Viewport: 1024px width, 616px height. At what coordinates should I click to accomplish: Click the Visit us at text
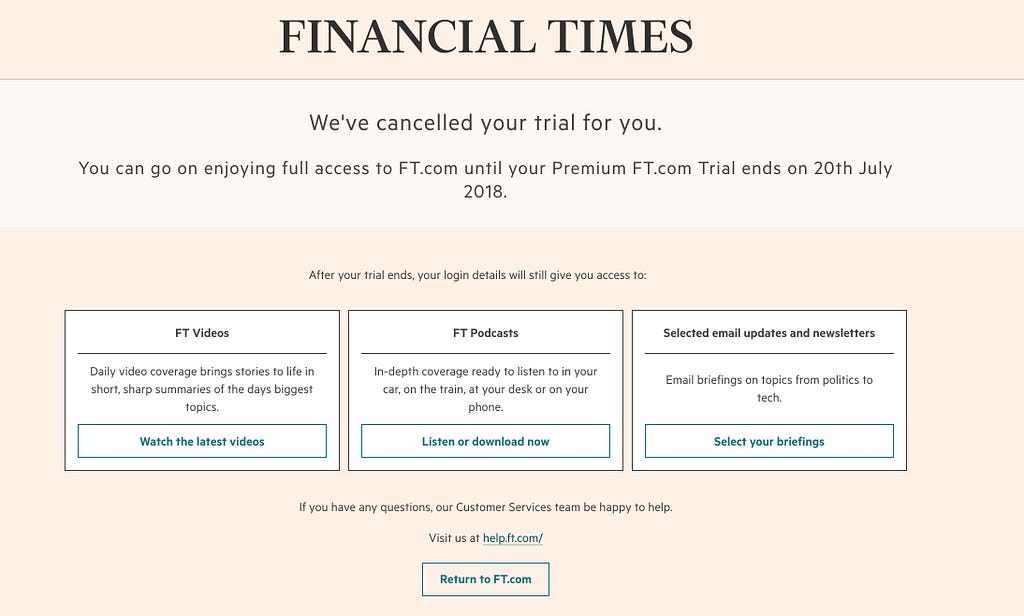point(454,538)
